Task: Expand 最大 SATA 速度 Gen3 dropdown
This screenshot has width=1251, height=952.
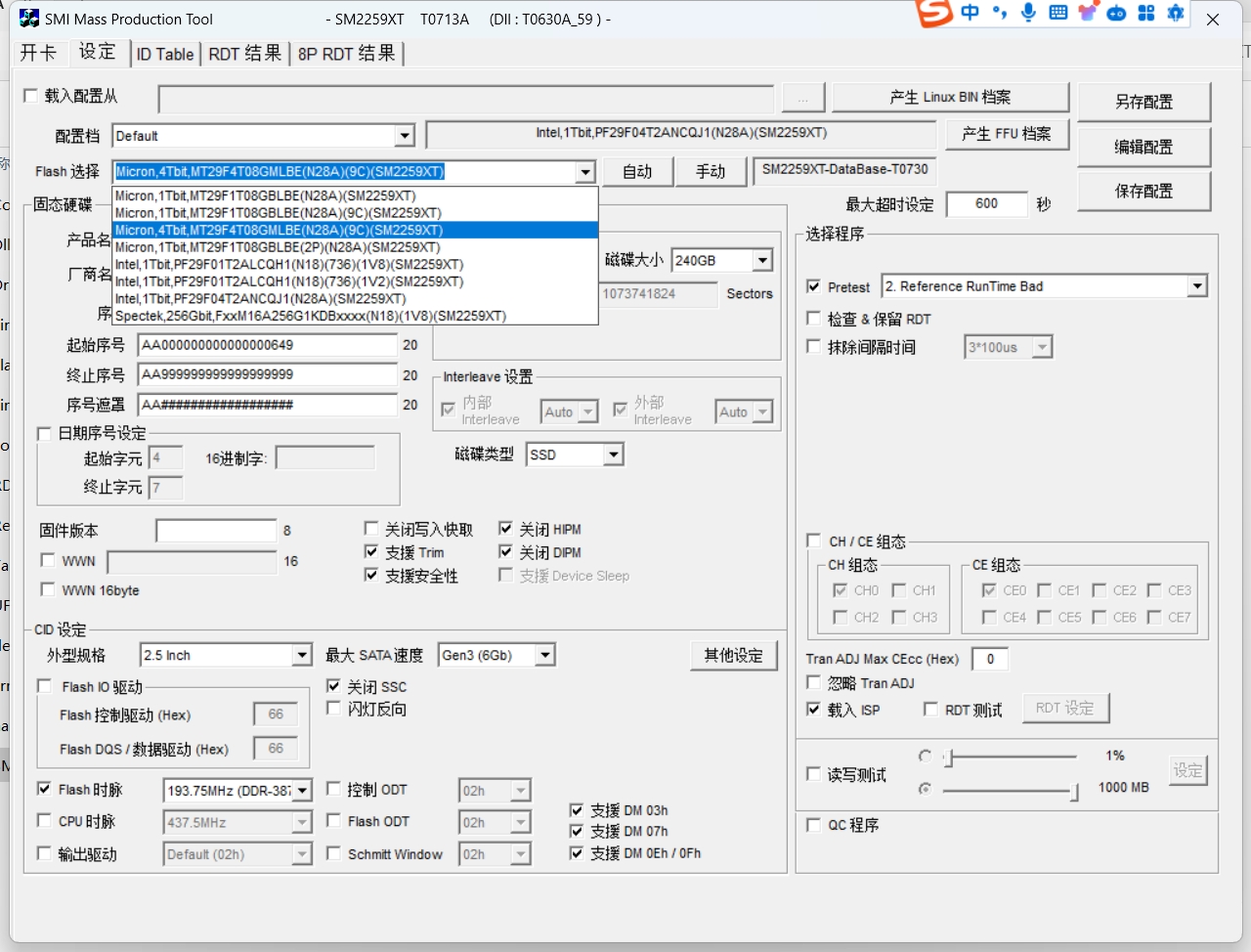Action: coord(545,655)
